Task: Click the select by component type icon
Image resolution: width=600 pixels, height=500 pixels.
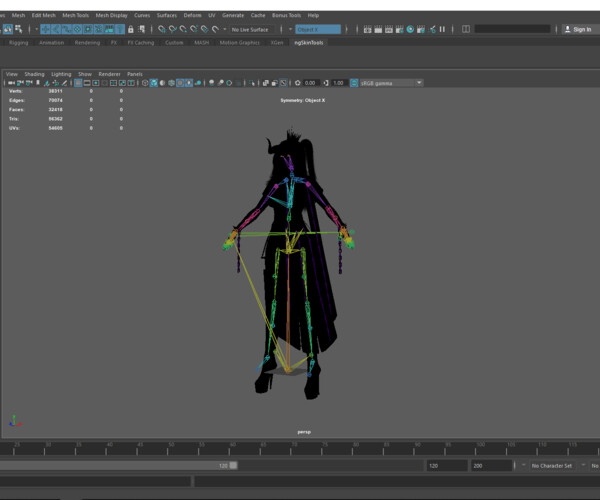Action: coord(18,29)
